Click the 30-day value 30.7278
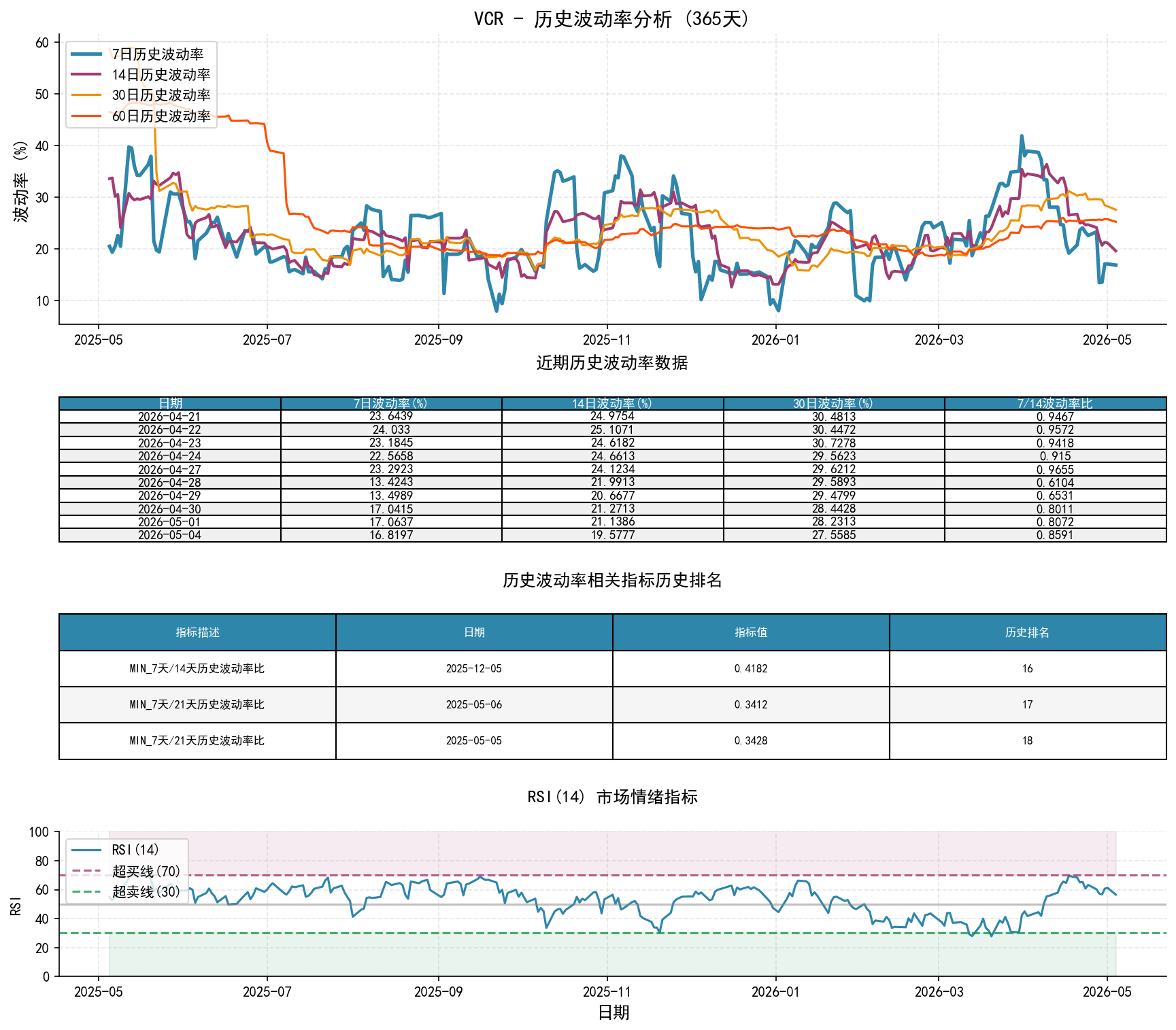1176x1030 pixels. click(833, 443)
